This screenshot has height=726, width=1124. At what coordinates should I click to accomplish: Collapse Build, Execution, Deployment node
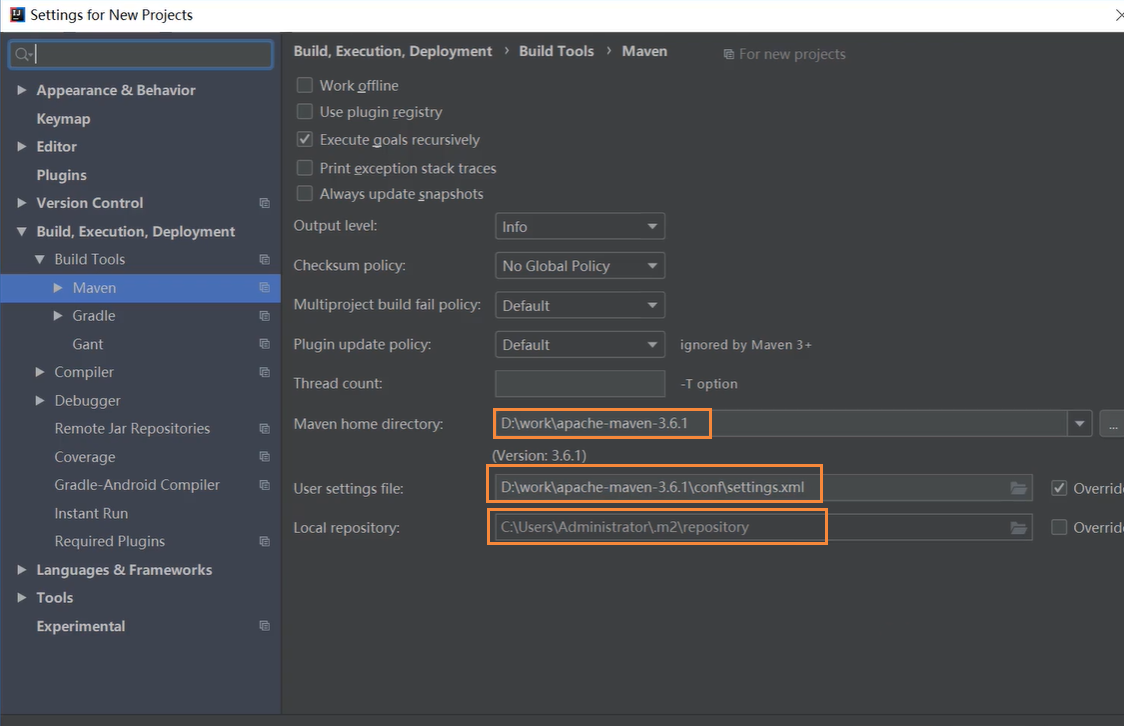(x=22, y=231)
